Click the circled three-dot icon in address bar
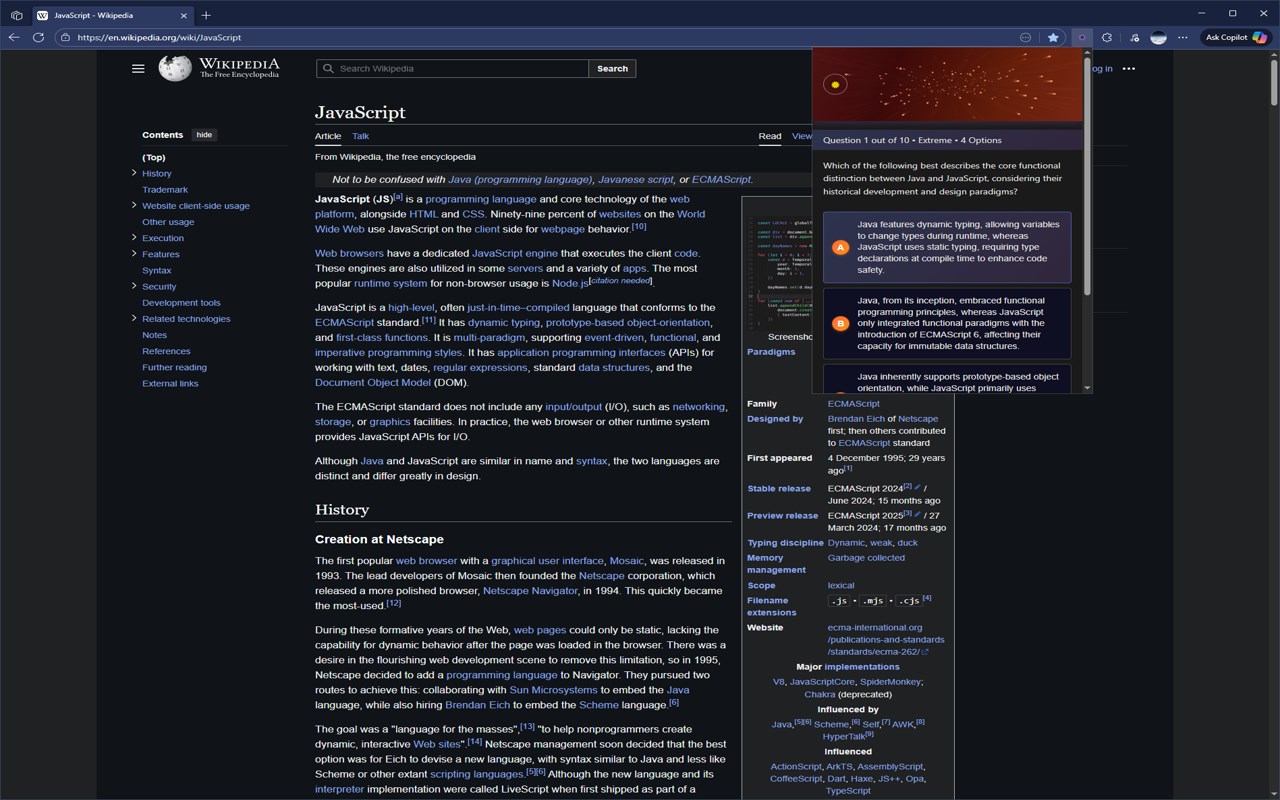 click(x=1025, y=37)
